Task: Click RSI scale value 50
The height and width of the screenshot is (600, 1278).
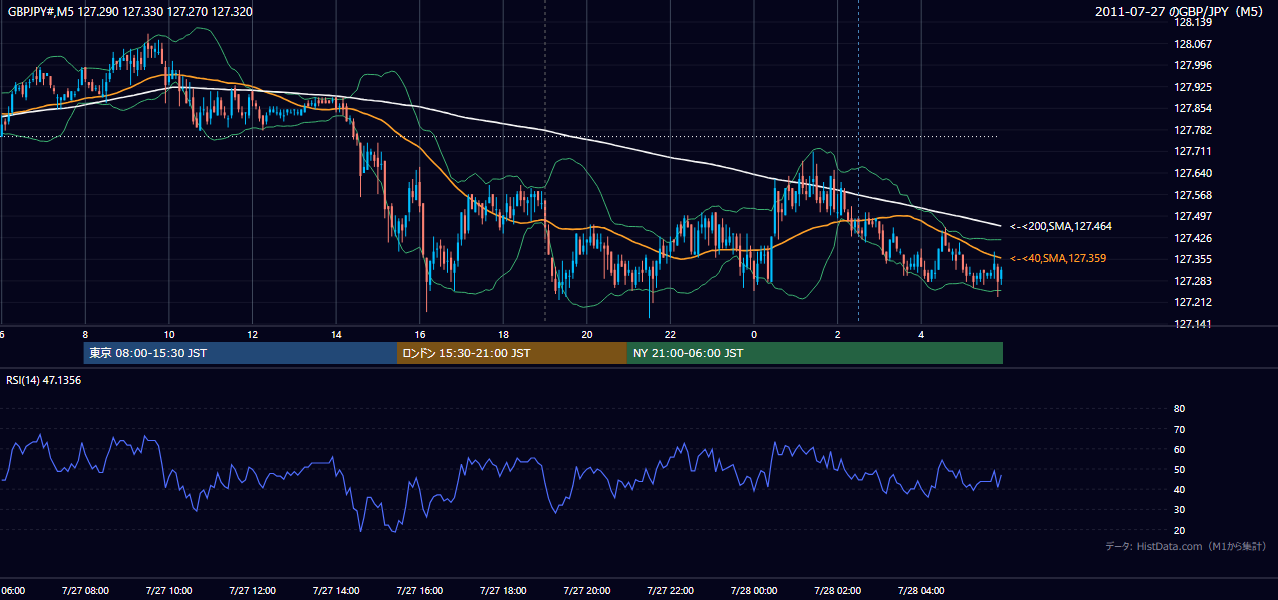Action: [1179, 469]
